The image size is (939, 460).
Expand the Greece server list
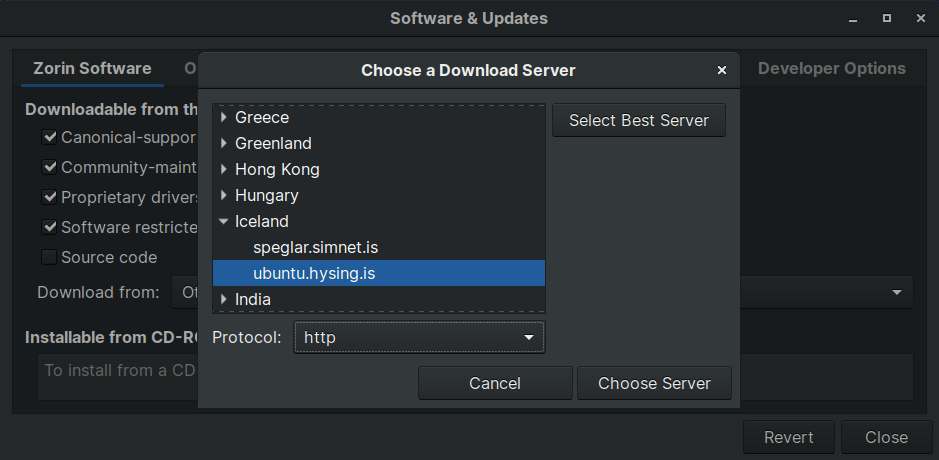[223, 117]
